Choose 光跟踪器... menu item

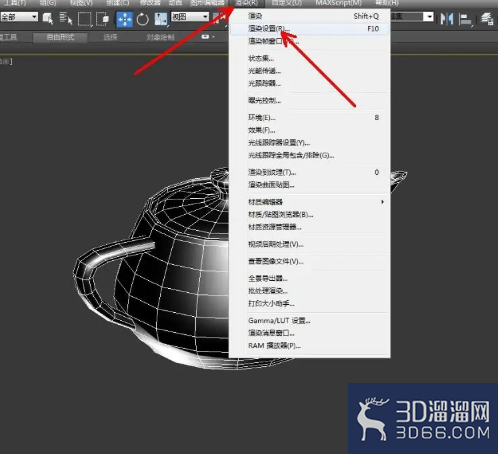[310, 83]
